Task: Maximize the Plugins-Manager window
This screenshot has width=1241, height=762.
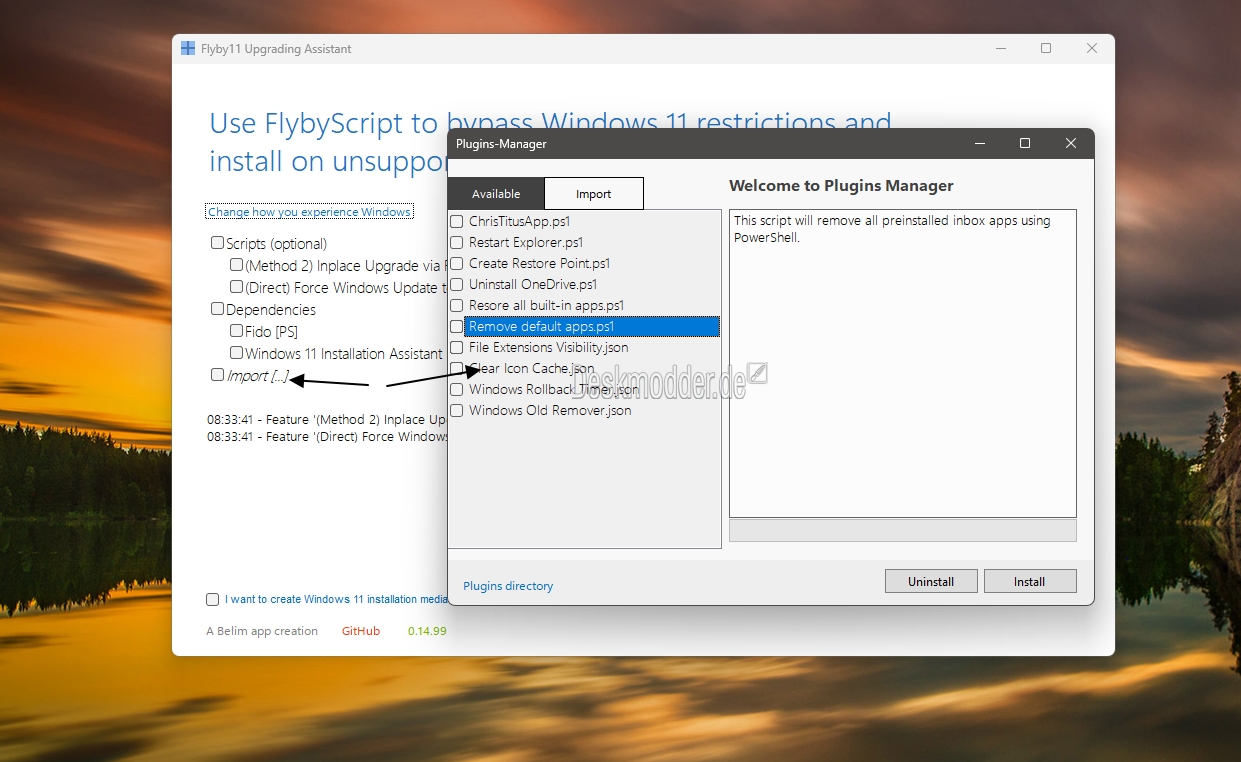Action: (x=1024, y=143)
